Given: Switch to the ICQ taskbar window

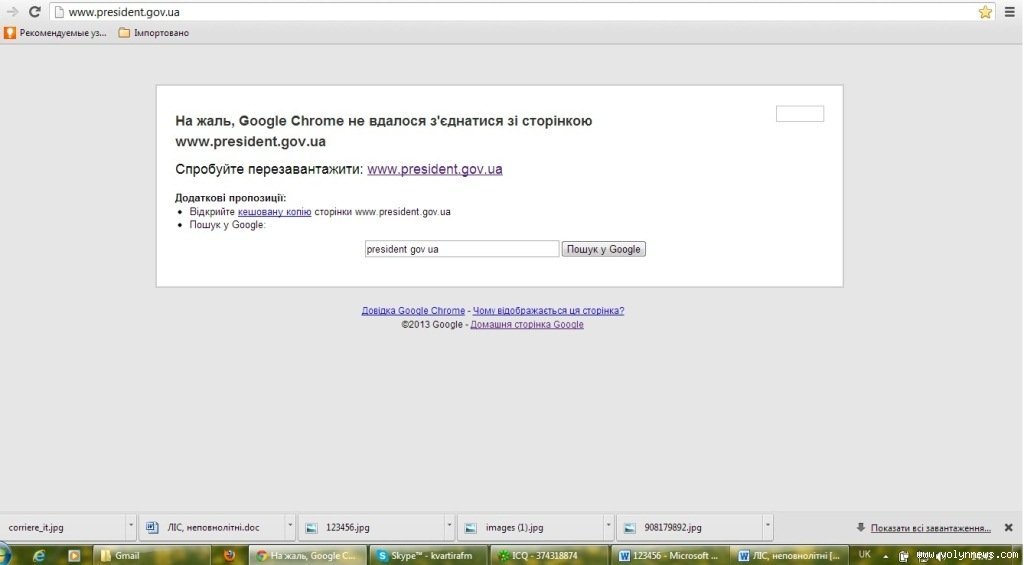Looking at the screenshot, I should pos(551,555).
